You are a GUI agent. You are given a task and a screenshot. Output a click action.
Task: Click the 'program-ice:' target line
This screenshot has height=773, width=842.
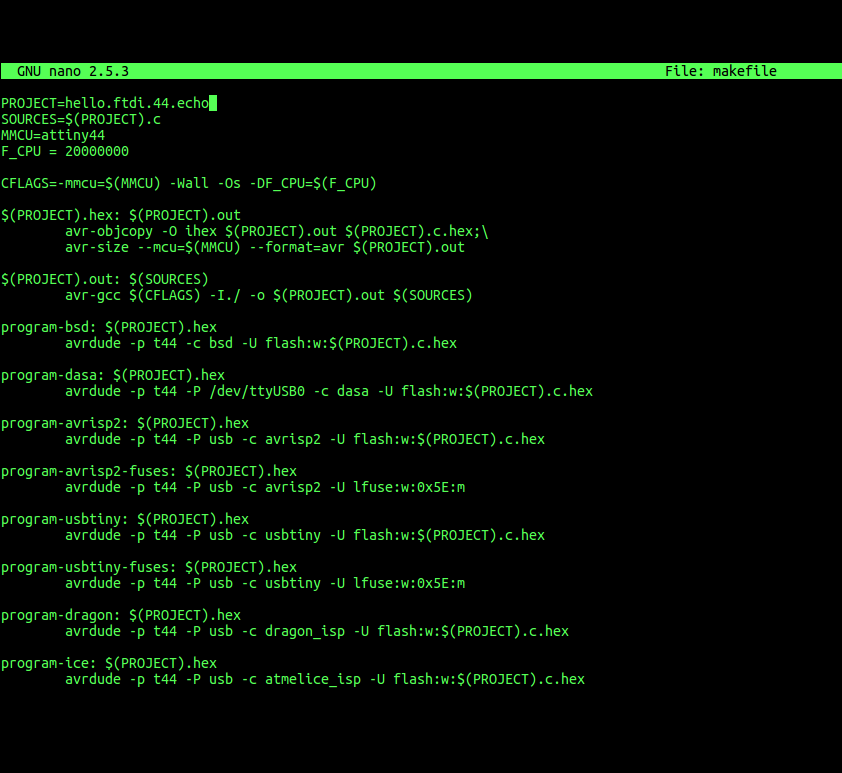point(109,663)
